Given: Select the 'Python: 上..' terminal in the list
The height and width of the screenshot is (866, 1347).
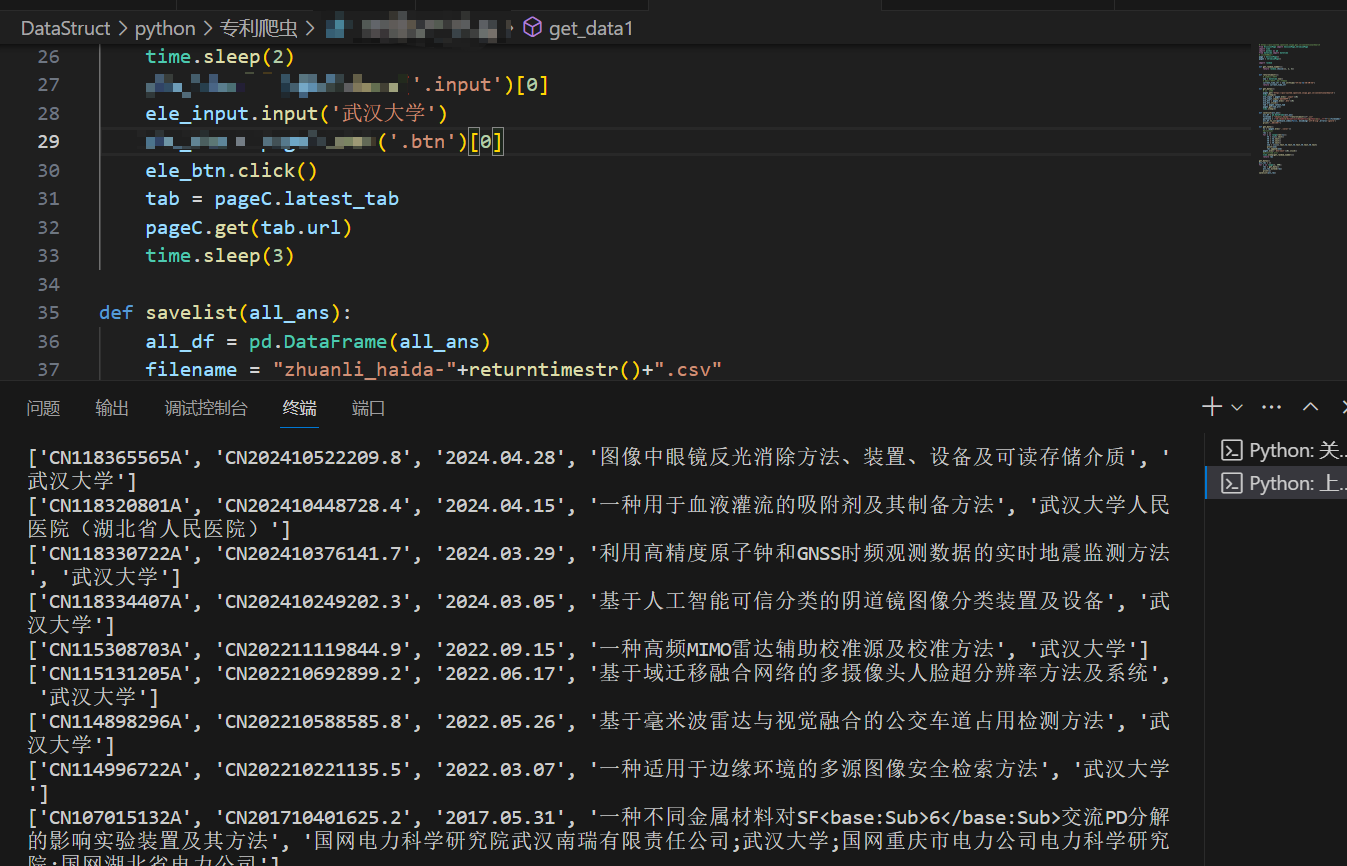Looking at the screenshot, I should [1277, 483].
